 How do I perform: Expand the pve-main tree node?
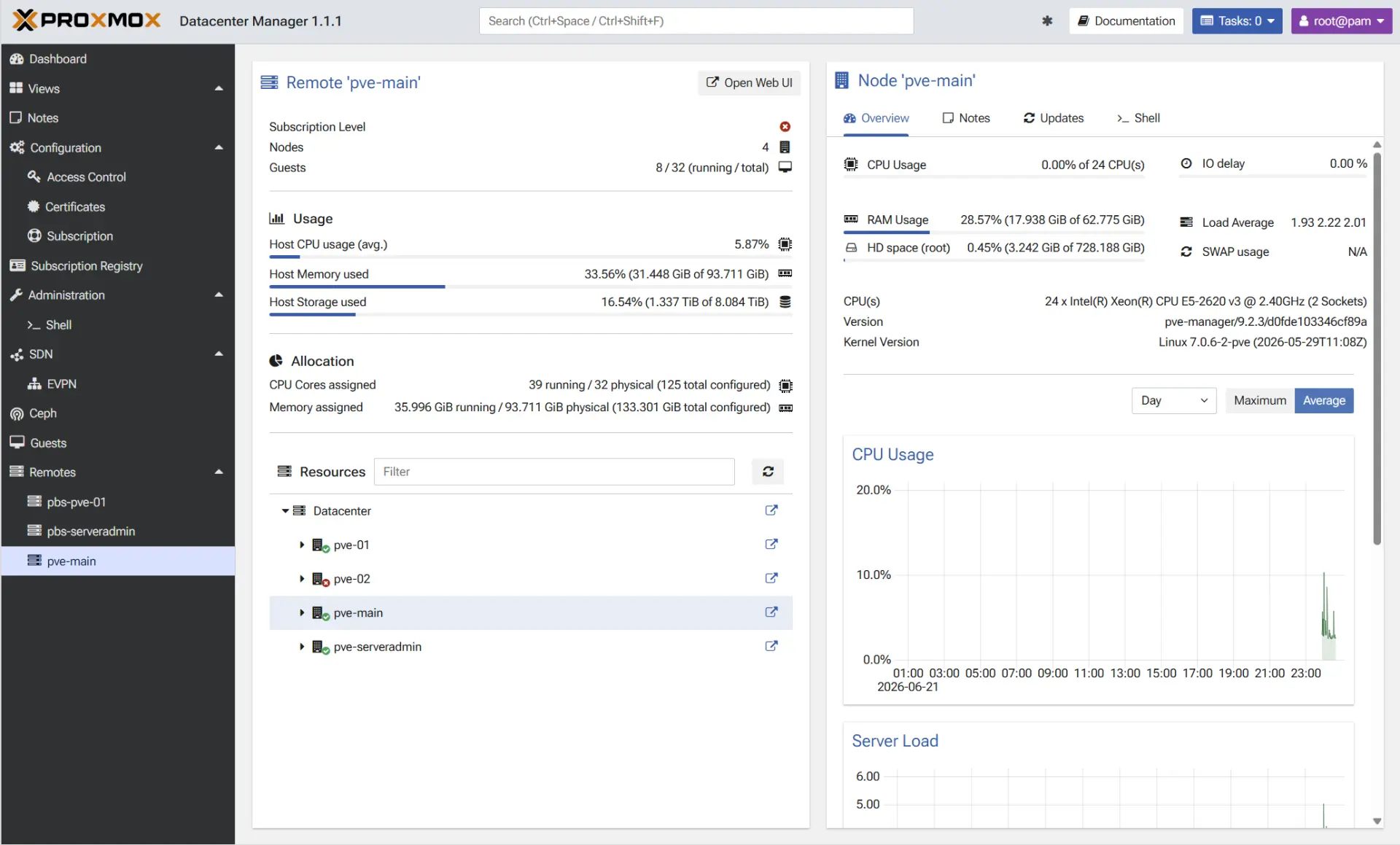[302, 613]
